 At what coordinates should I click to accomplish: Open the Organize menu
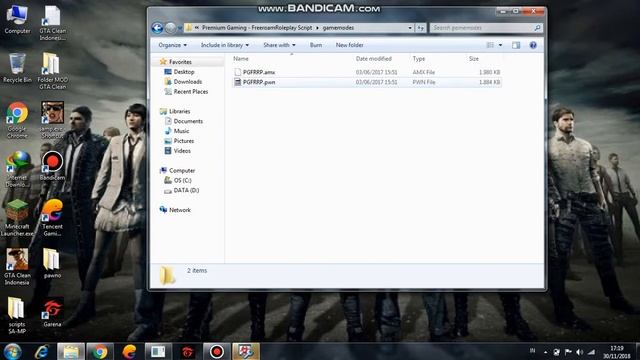coord(172,45)
